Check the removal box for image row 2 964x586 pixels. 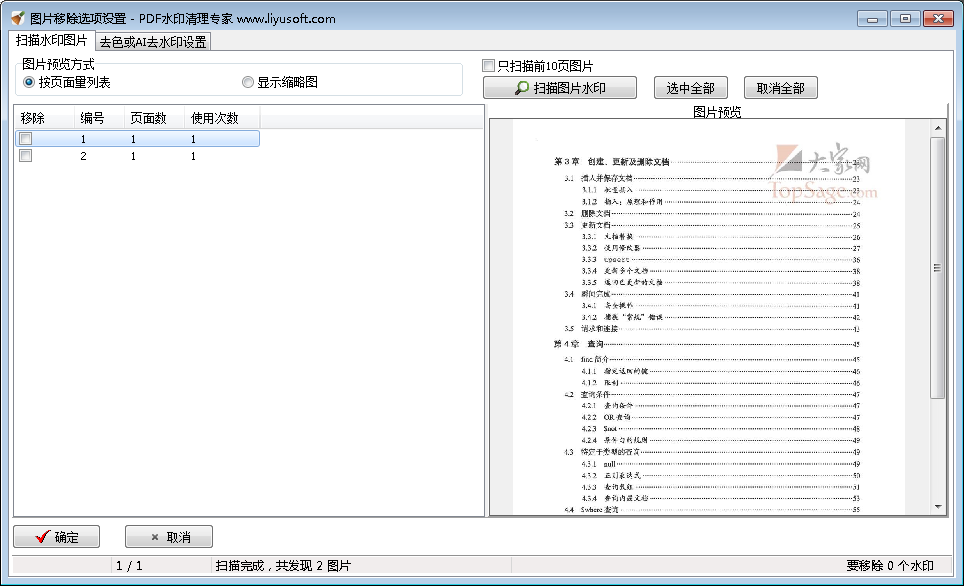click(25, 155)
